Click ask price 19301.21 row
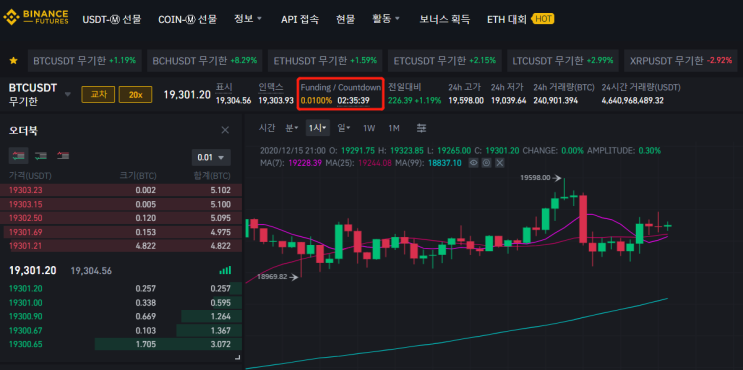The image size is (743, 370). (x=121, y=245)
